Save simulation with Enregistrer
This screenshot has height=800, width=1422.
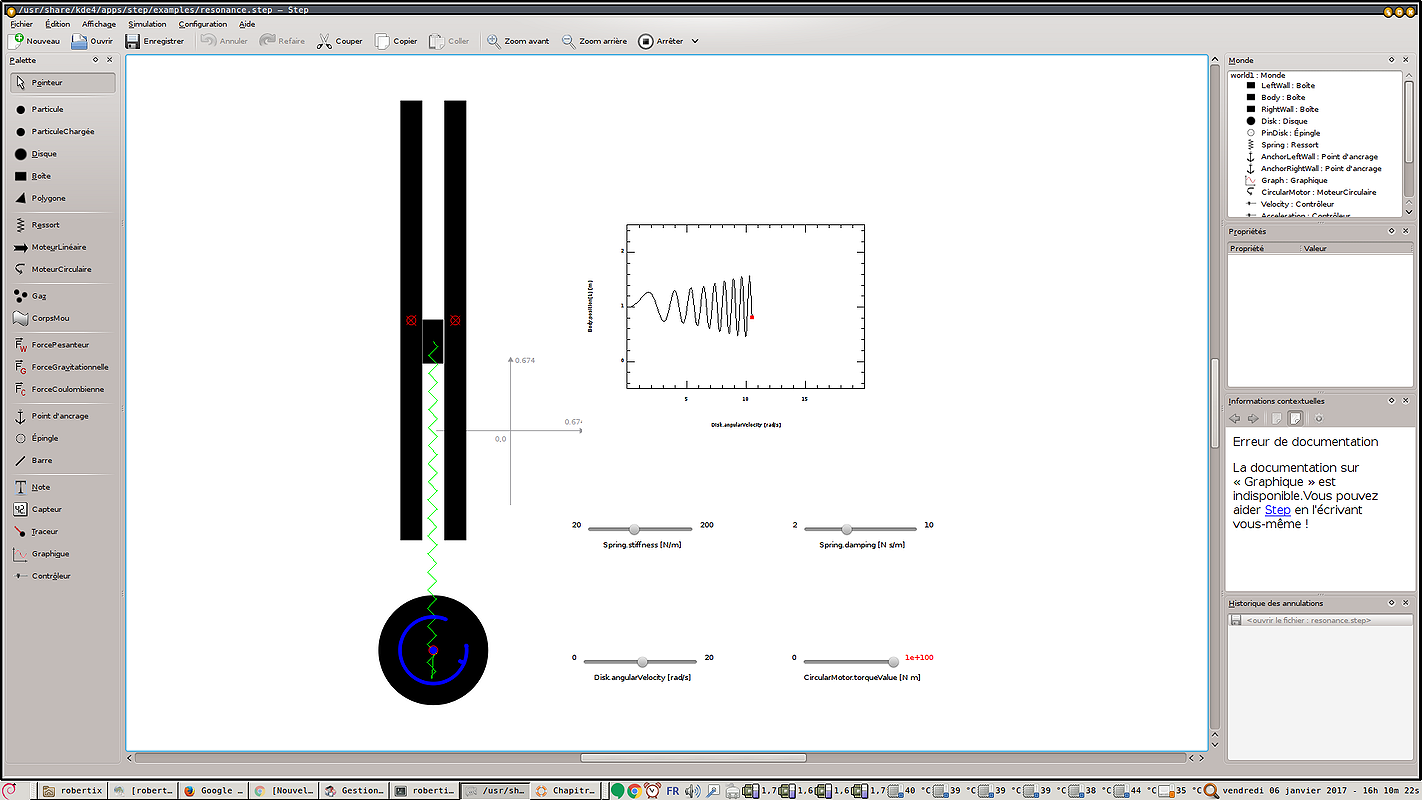[x=155, y=41]
